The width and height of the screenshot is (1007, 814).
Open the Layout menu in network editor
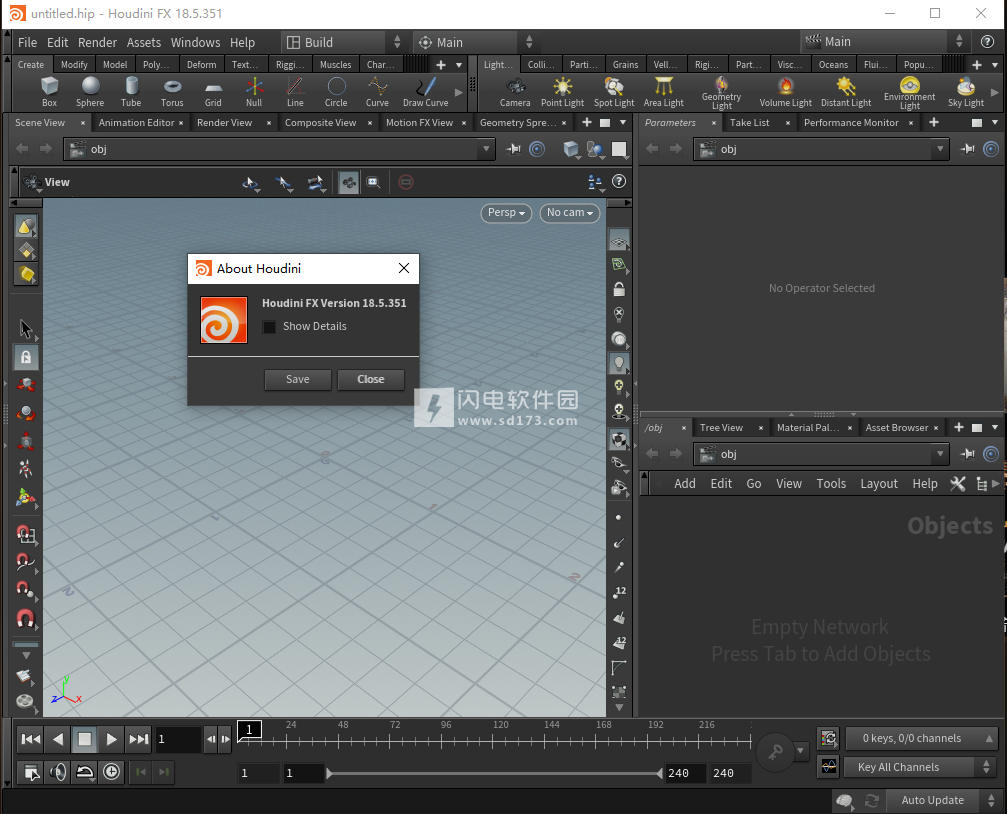(x=879, y=484)
